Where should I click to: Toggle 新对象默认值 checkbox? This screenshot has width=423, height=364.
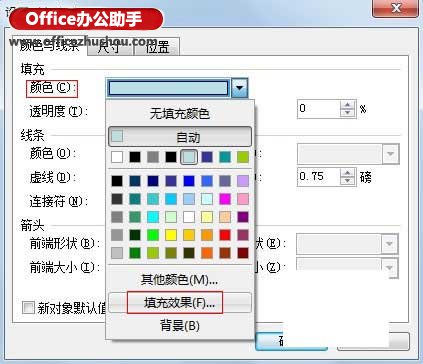(x=28, y=307)
